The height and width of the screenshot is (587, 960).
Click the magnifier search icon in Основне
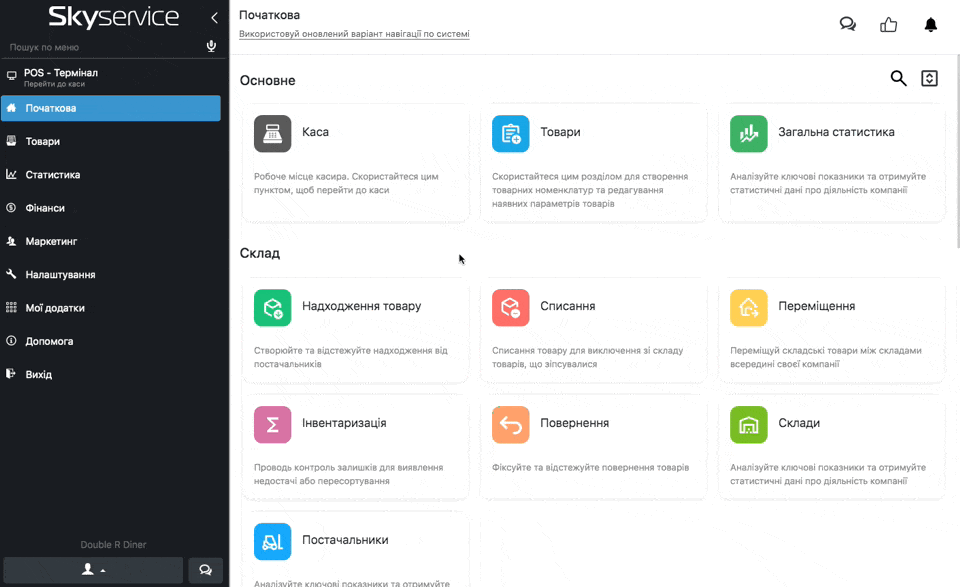point(898,79)
